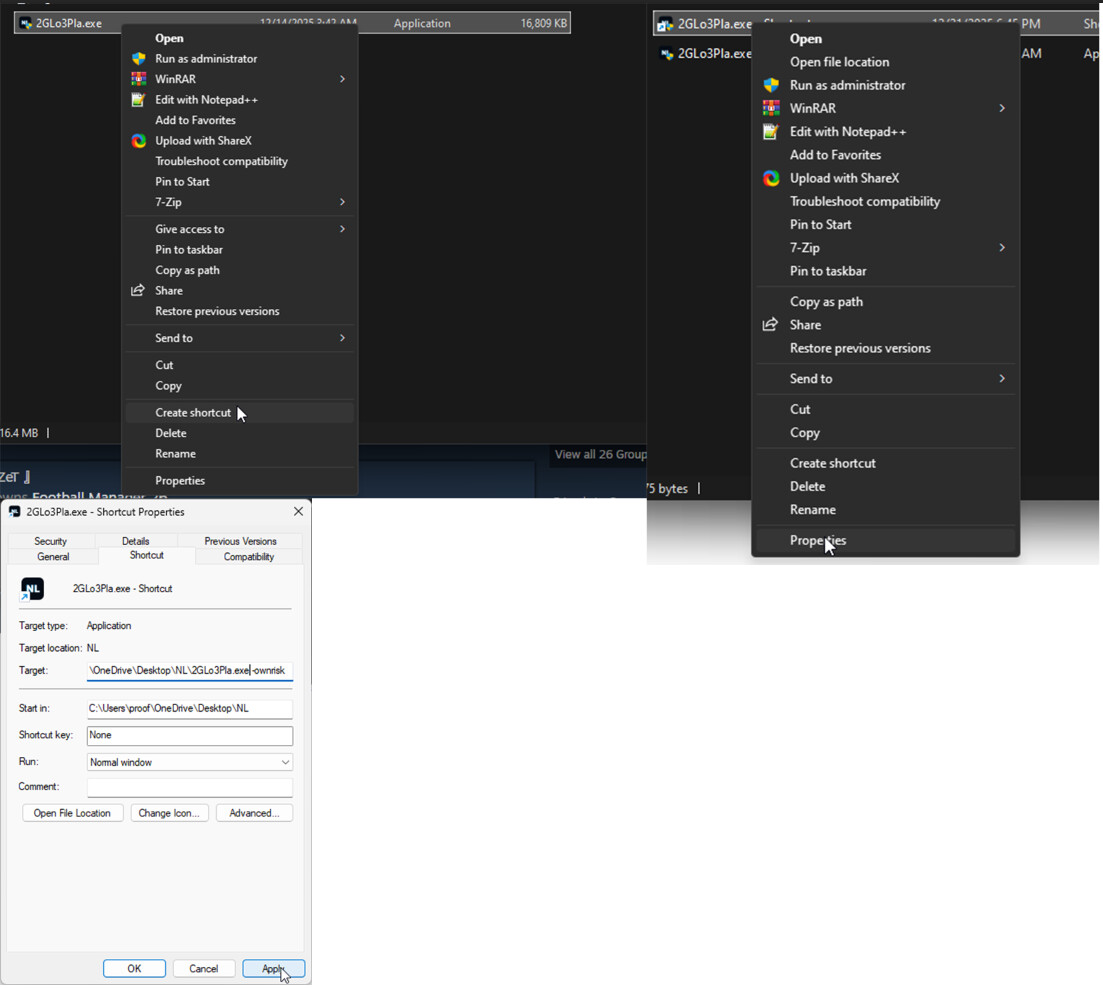Open the Run window mode dropdown

pos(189,762)
